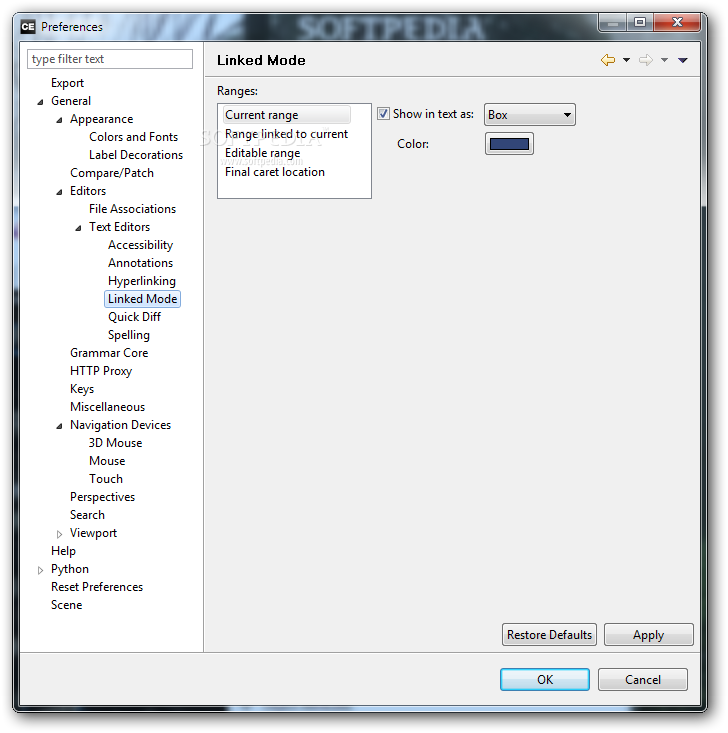
Task: Select the Text Editors item label
Action: 119,227
